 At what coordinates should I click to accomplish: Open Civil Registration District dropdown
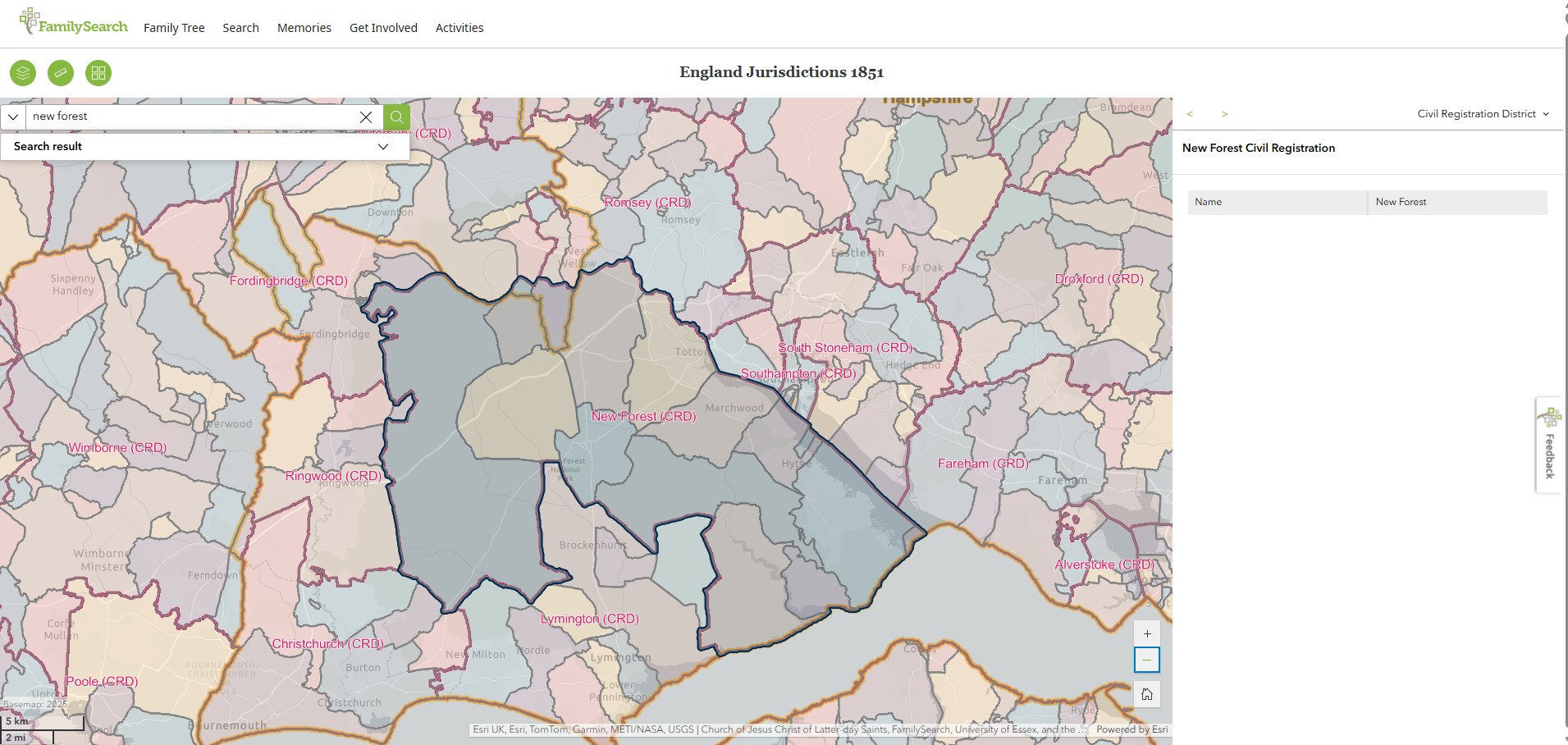1483,114
